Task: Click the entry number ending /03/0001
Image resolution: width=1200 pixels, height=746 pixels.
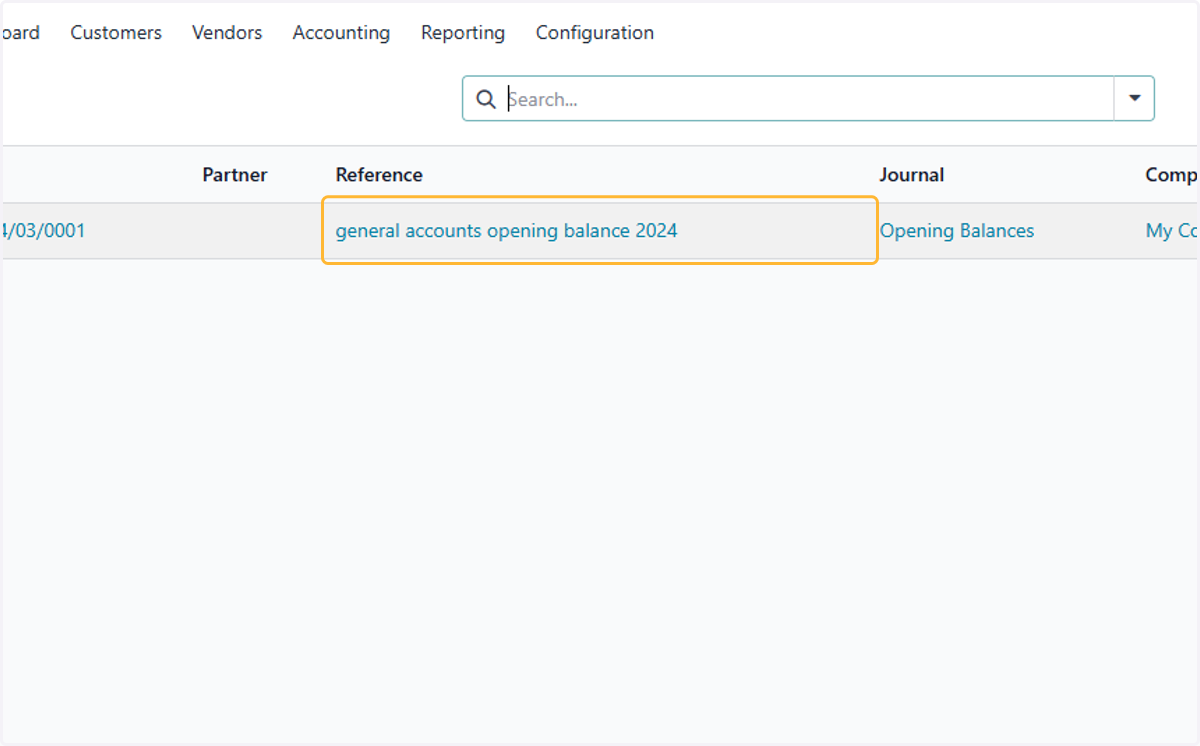Action: pos(43,231)
